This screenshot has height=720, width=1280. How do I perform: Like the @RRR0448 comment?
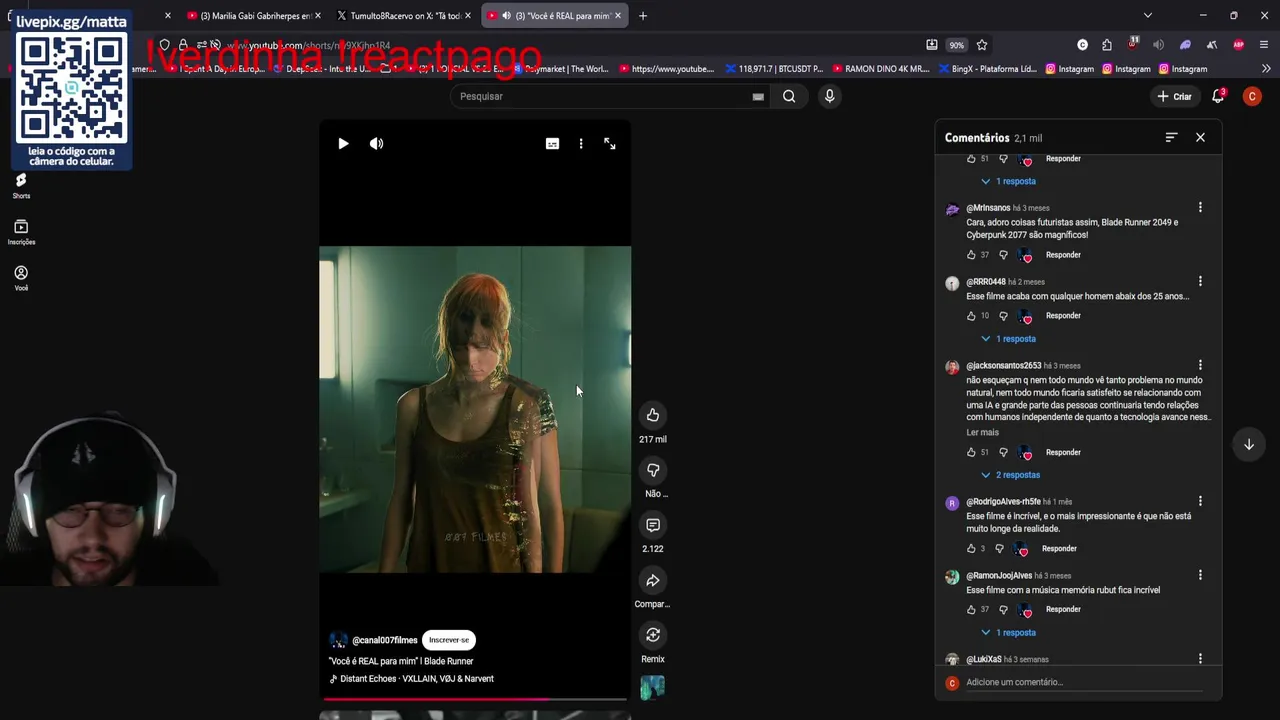click(x=971, y=316)
